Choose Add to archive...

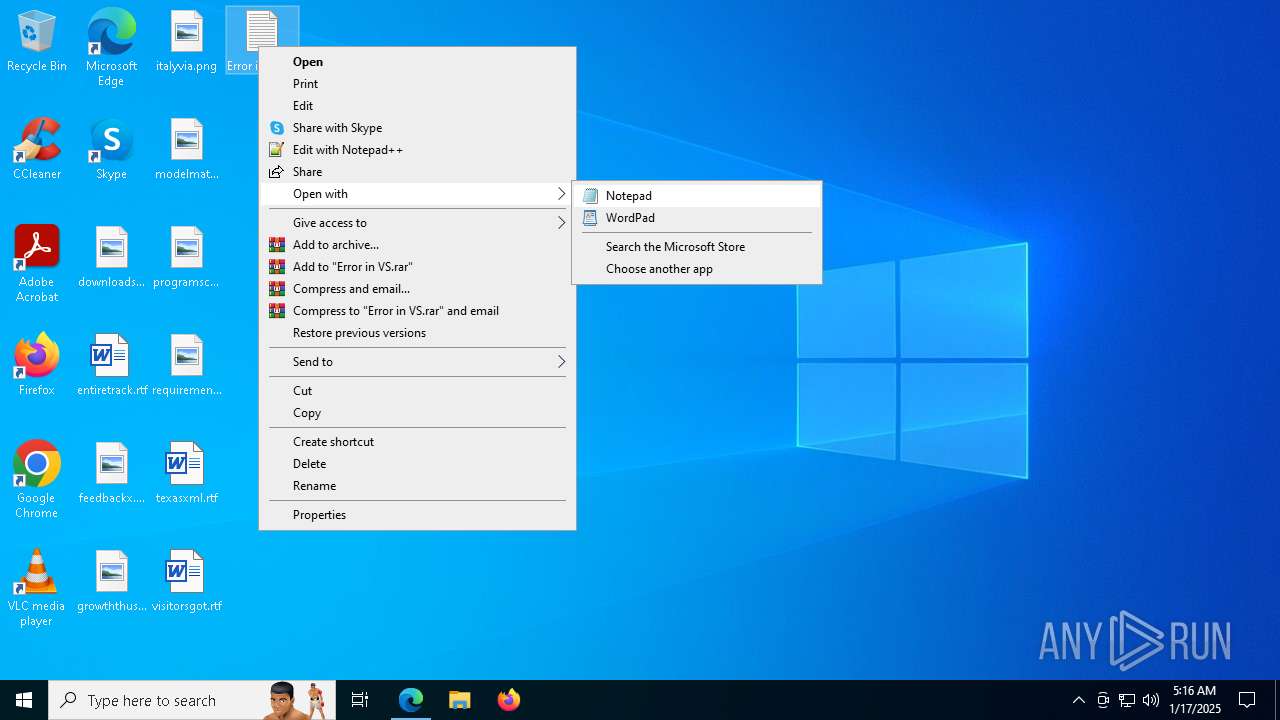coord(417,245)
